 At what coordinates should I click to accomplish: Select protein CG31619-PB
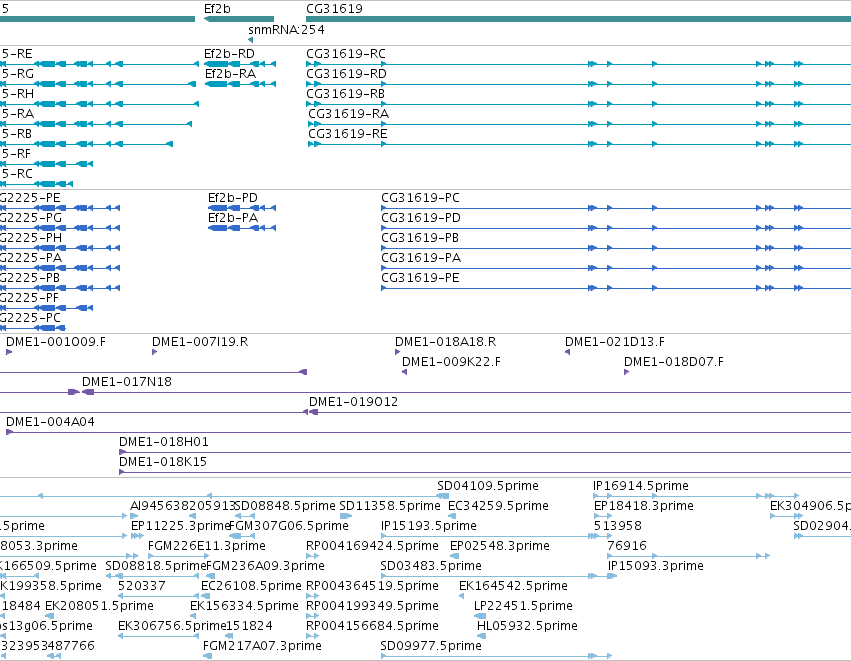click(x=420, y=238)
